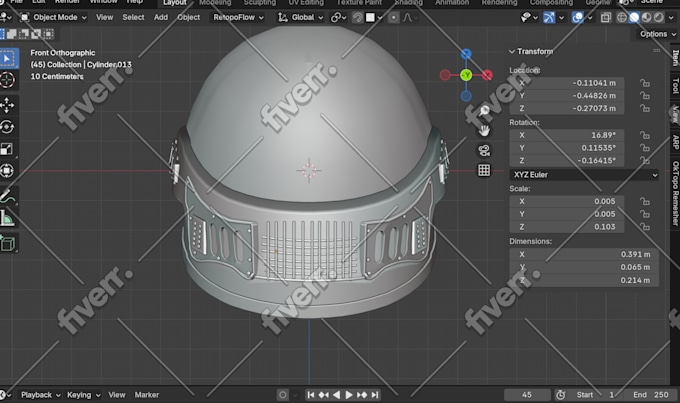Play the animation forward
Viewport: 680px width, 403px height.
tap(349, 395)
